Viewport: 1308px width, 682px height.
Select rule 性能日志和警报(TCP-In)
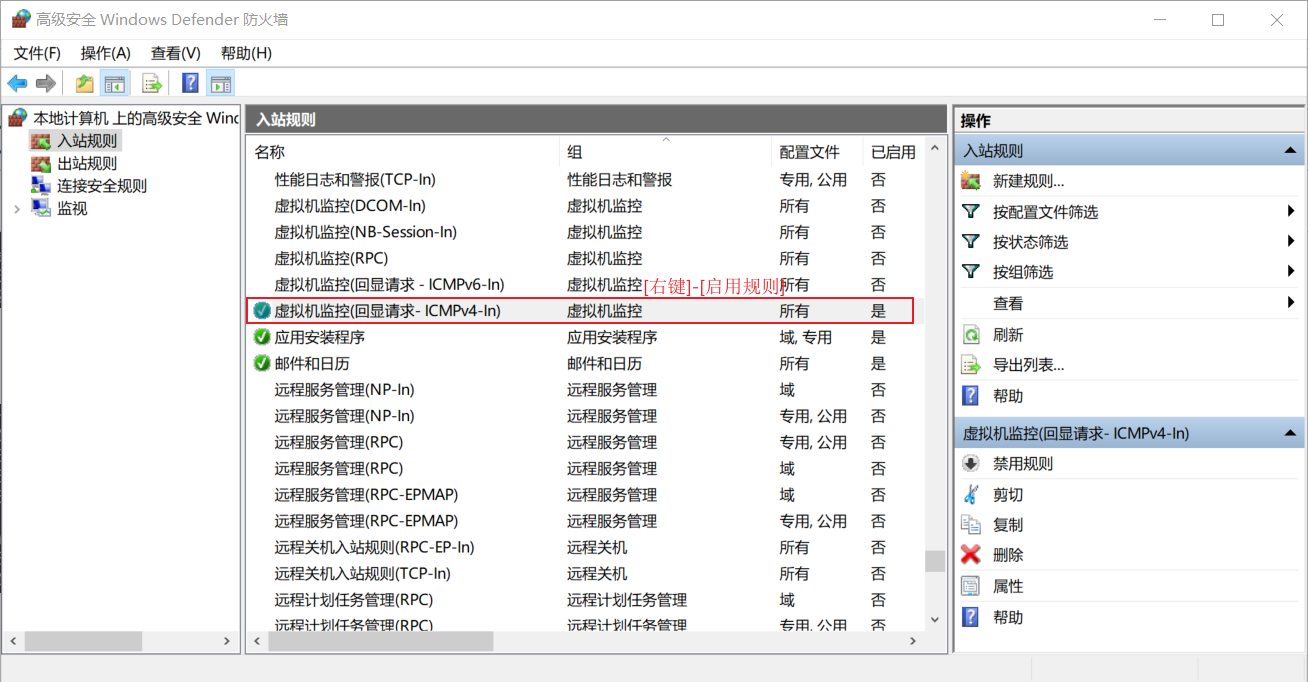click(x=585, y=180)
